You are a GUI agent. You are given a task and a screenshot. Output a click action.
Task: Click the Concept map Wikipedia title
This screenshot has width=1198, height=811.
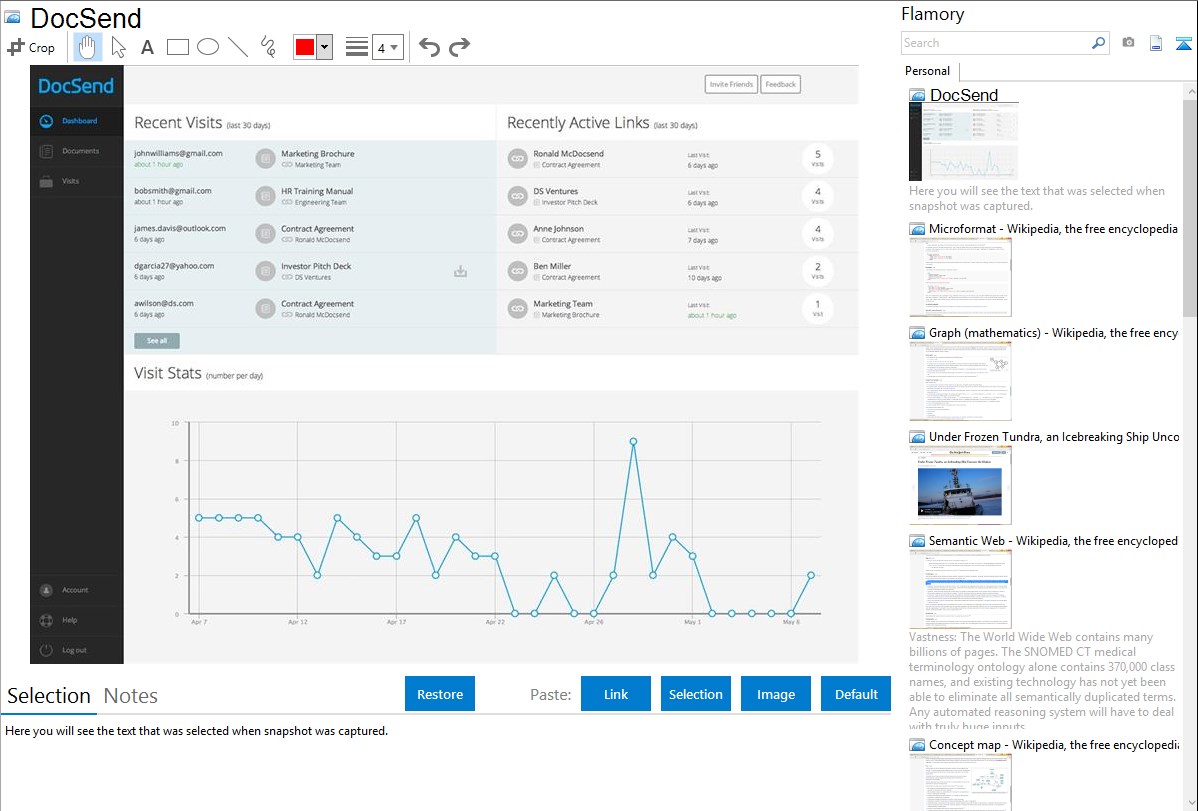tap(1053, 745)
